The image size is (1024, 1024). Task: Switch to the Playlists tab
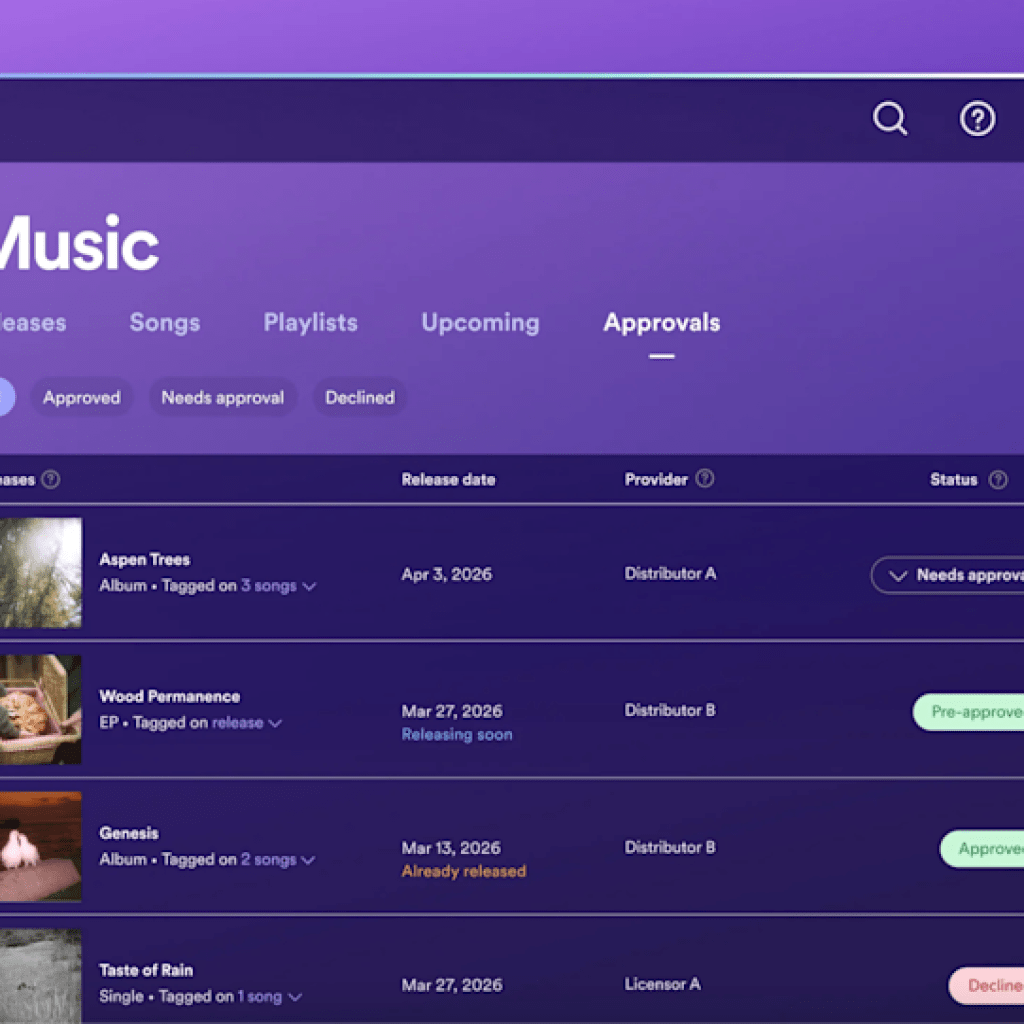click(310, 322)
